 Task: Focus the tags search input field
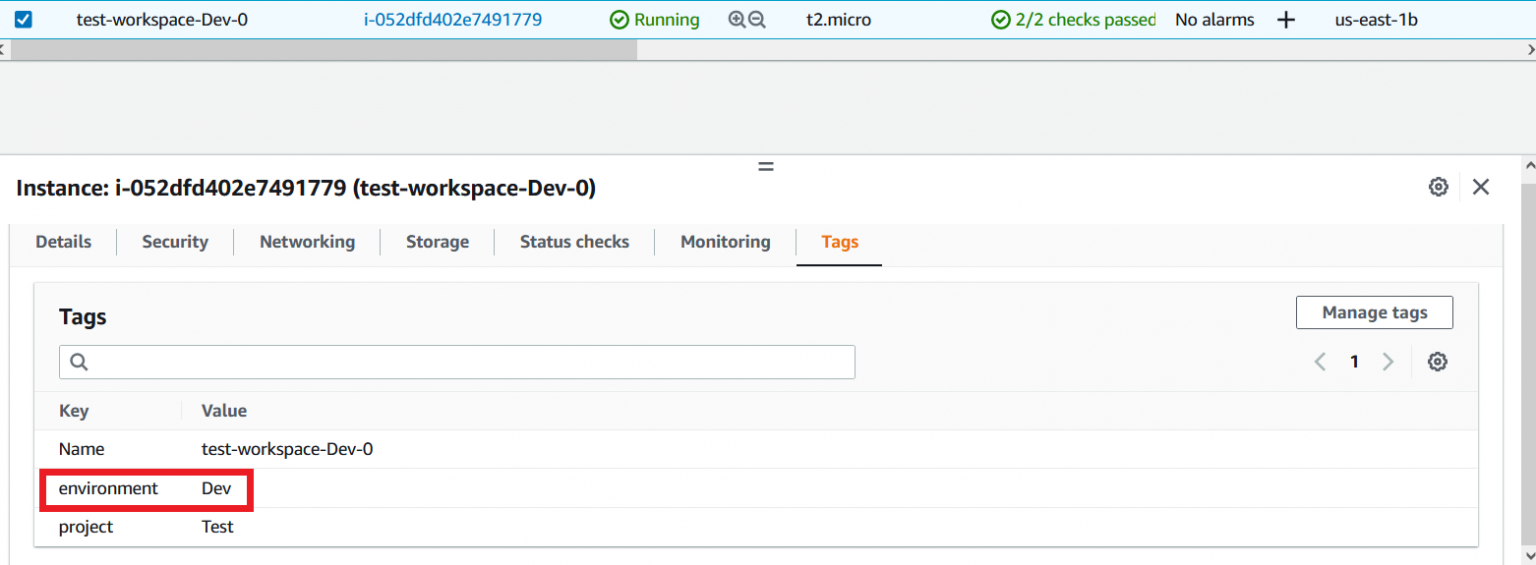[470, 362]
